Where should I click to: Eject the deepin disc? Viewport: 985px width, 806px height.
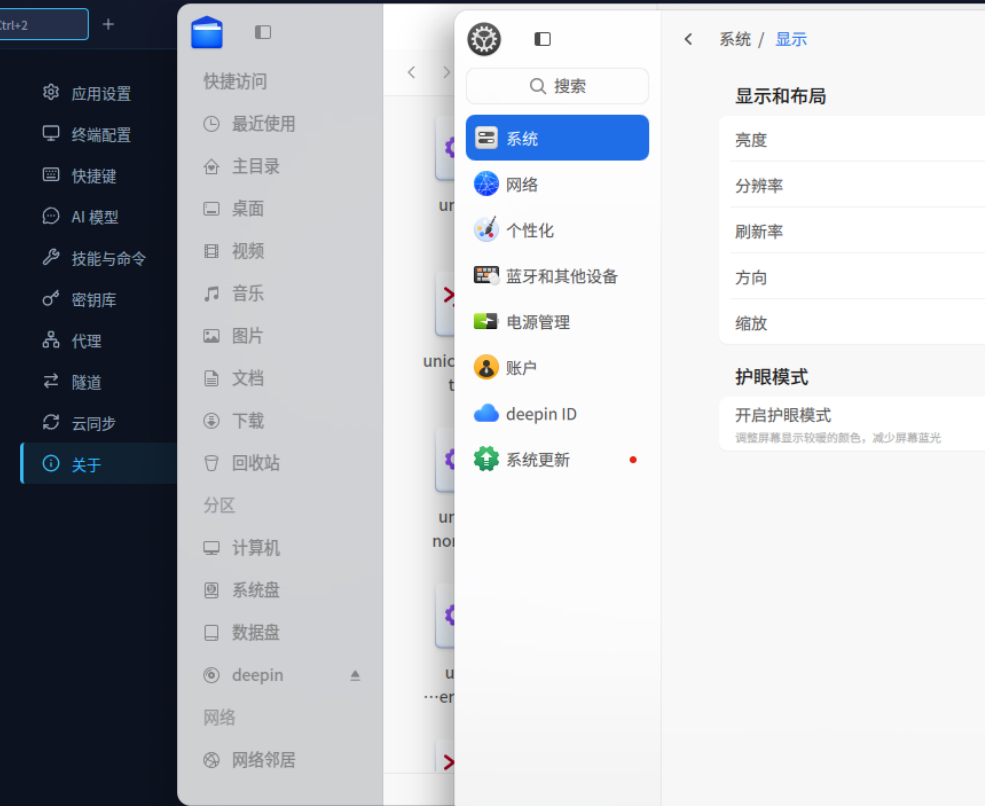(355, 675)
